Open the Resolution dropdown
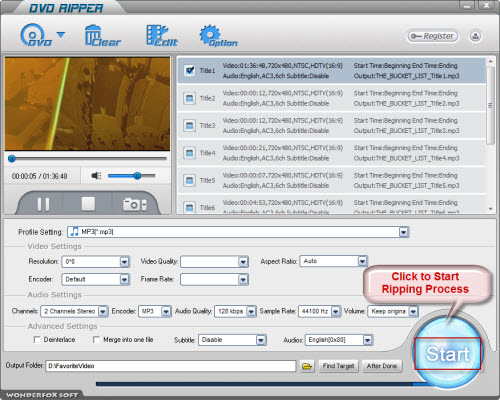The image size is (500, 400). (x=124, y=262)
